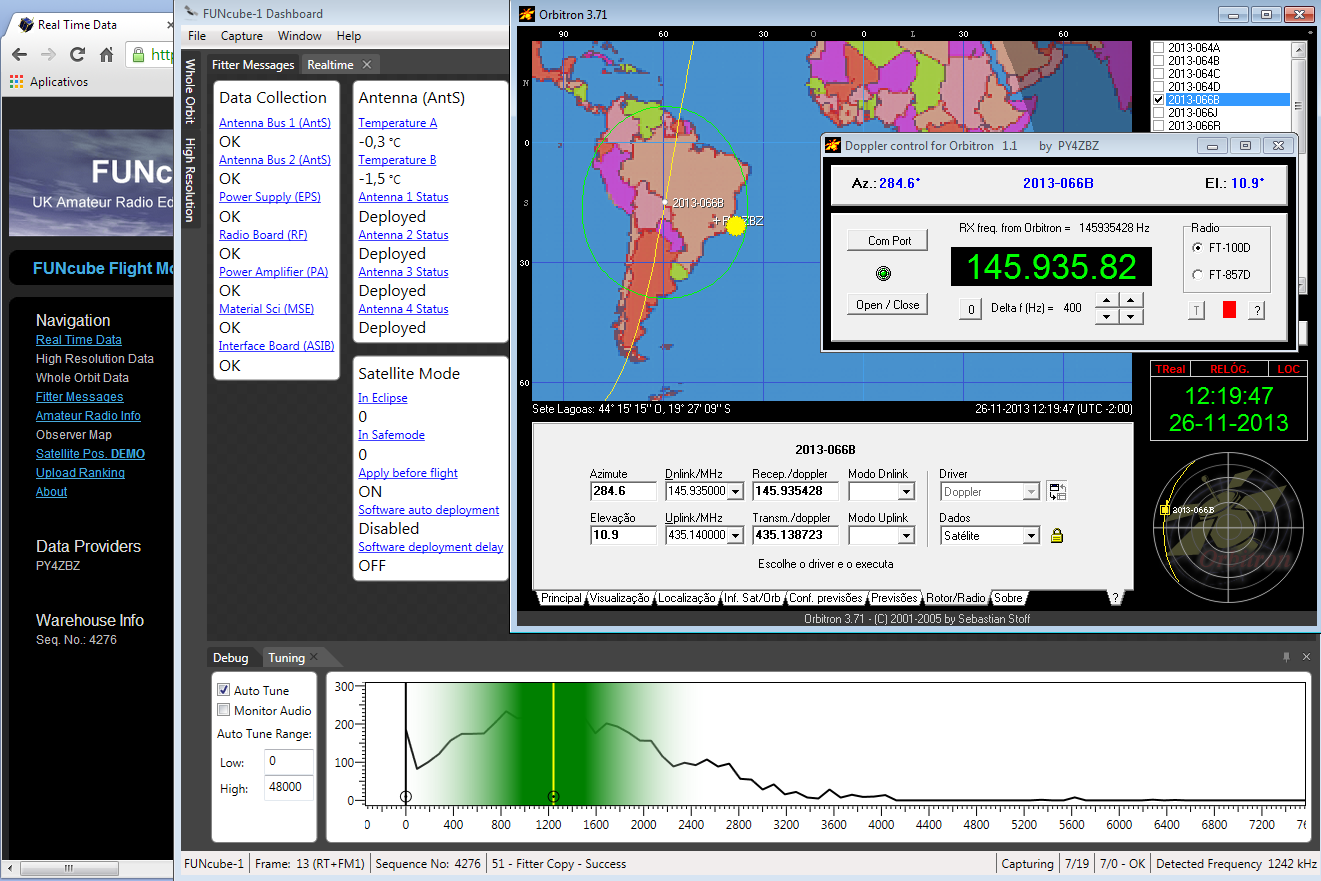Click the T button in Doppler control
The width and height of the screenshot is (1321, 881).
pyautogui.click(x=1197, y=310)
